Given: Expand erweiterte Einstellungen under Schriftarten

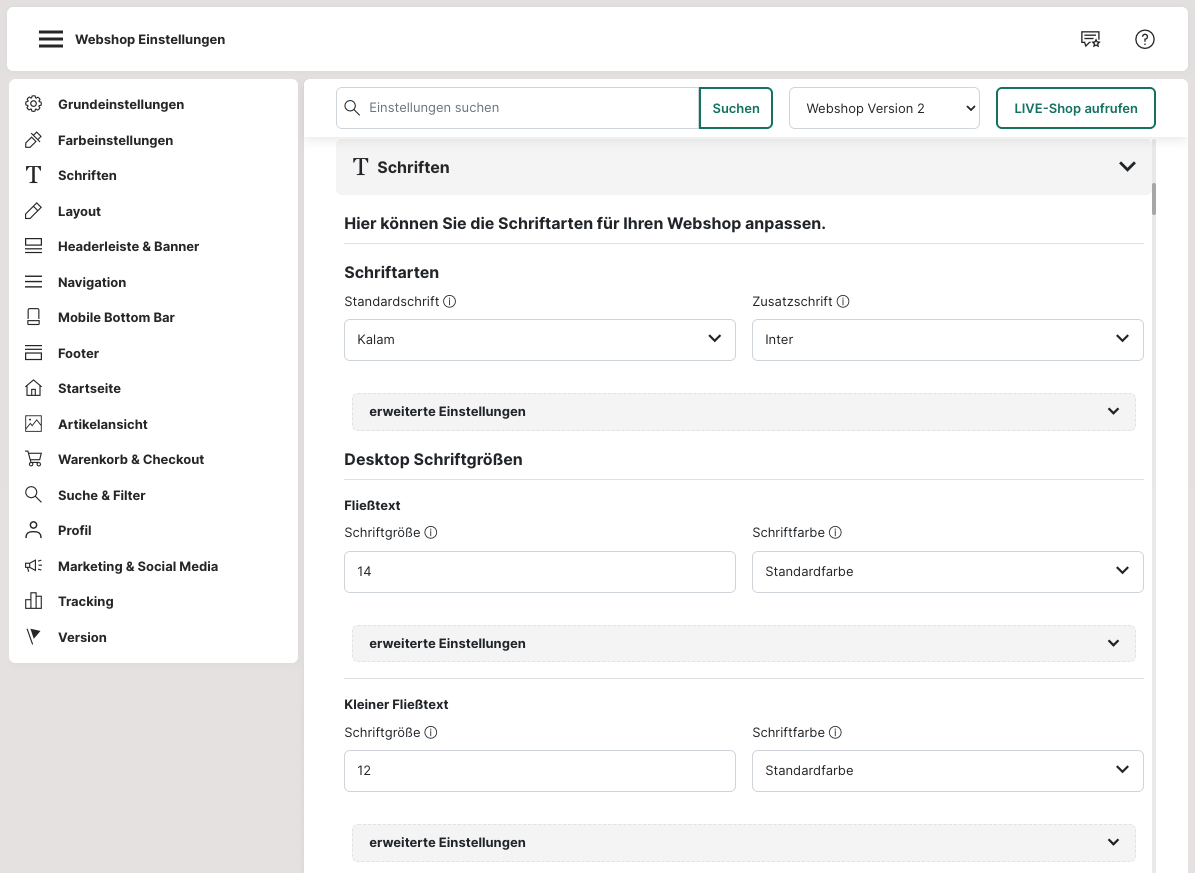Looking at the screenshot, I should [x=743, y=411].
